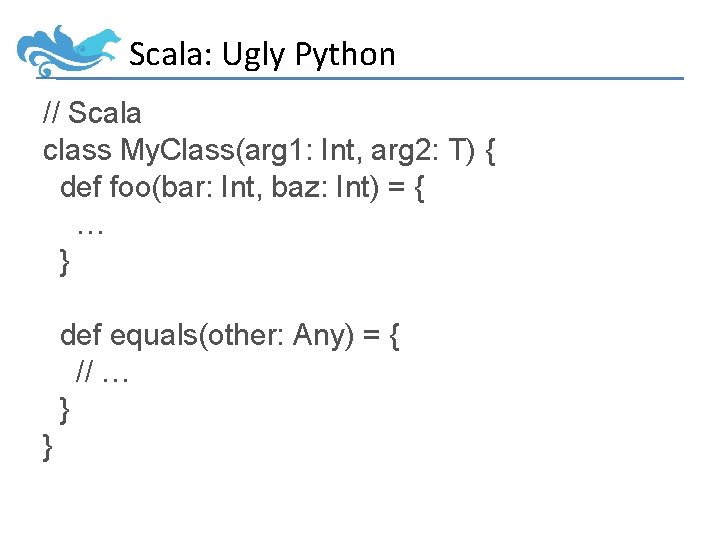Click the opening brace after "arg2: T)"
Viewport: 720px width, 540px height.
pyautogui.click(x=490, y=151)
